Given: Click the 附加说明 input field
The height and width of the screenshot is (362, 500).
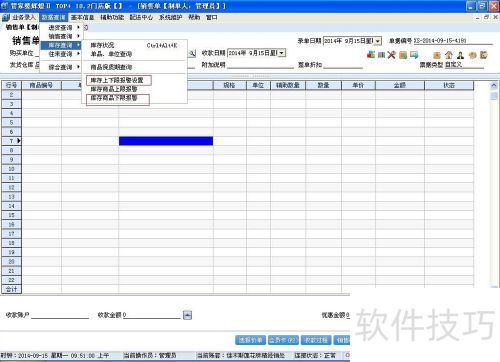Looking at the screenshot, I should tap(260, 65).
